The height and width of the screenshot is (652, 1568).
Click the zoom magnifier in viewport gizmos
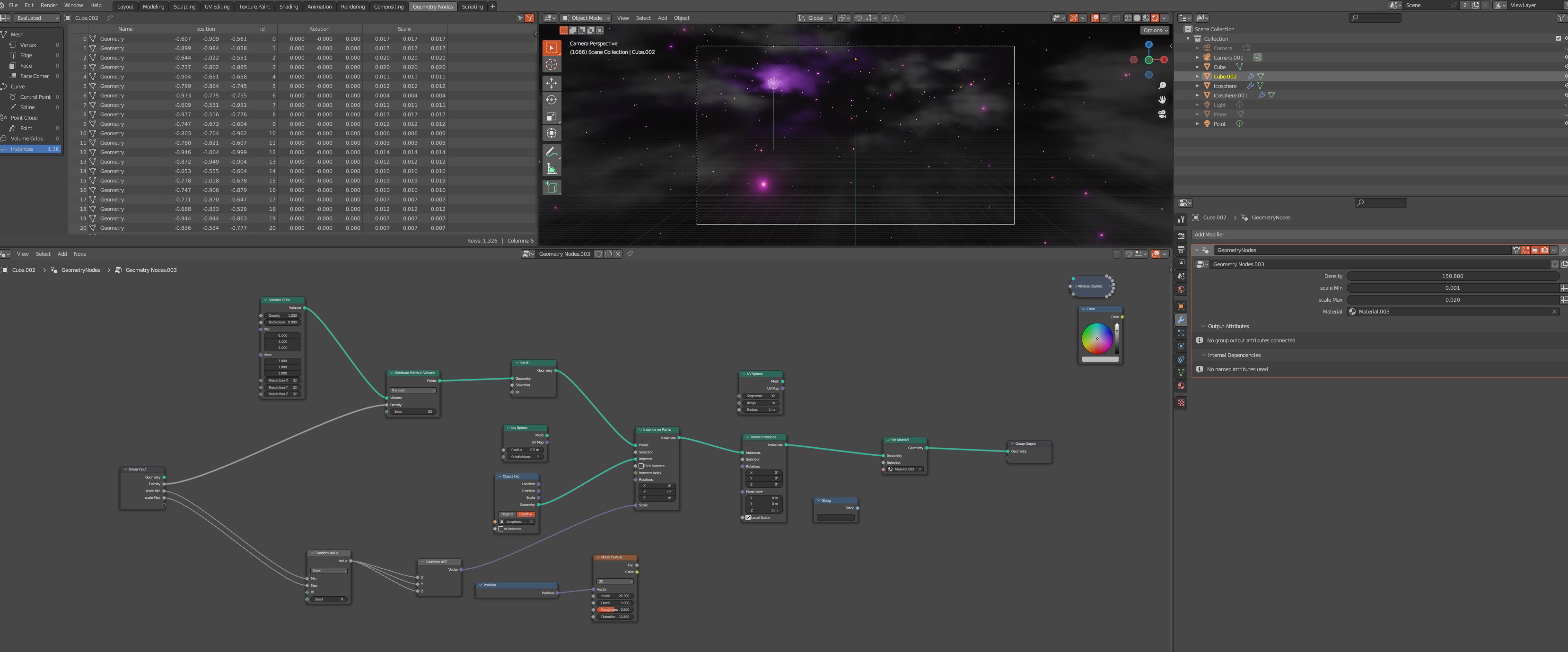pyautogui.click(x=1162, y=85)
